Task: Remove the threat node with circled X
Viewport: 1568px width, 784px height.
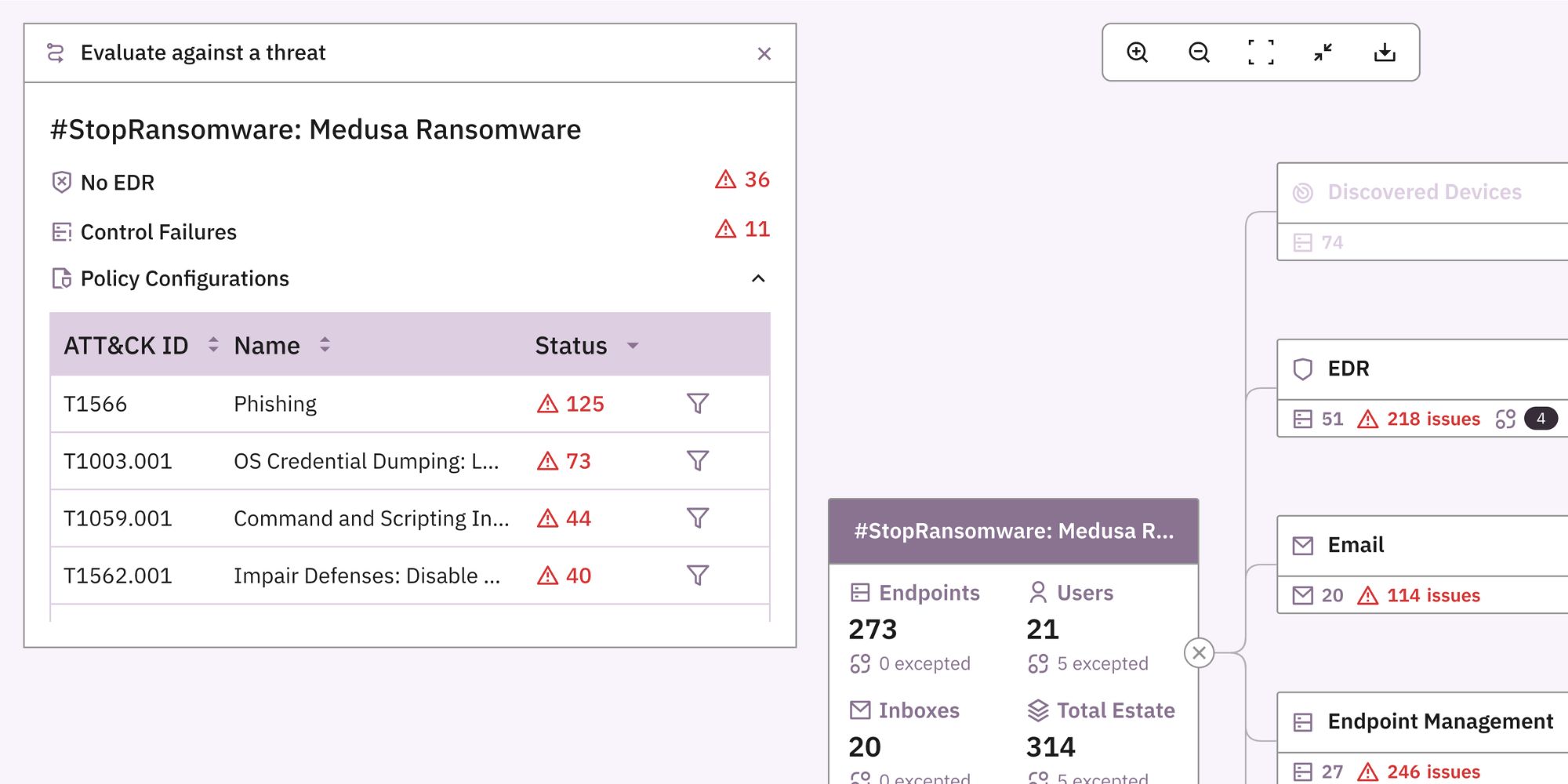Action: click(1199, 652)
